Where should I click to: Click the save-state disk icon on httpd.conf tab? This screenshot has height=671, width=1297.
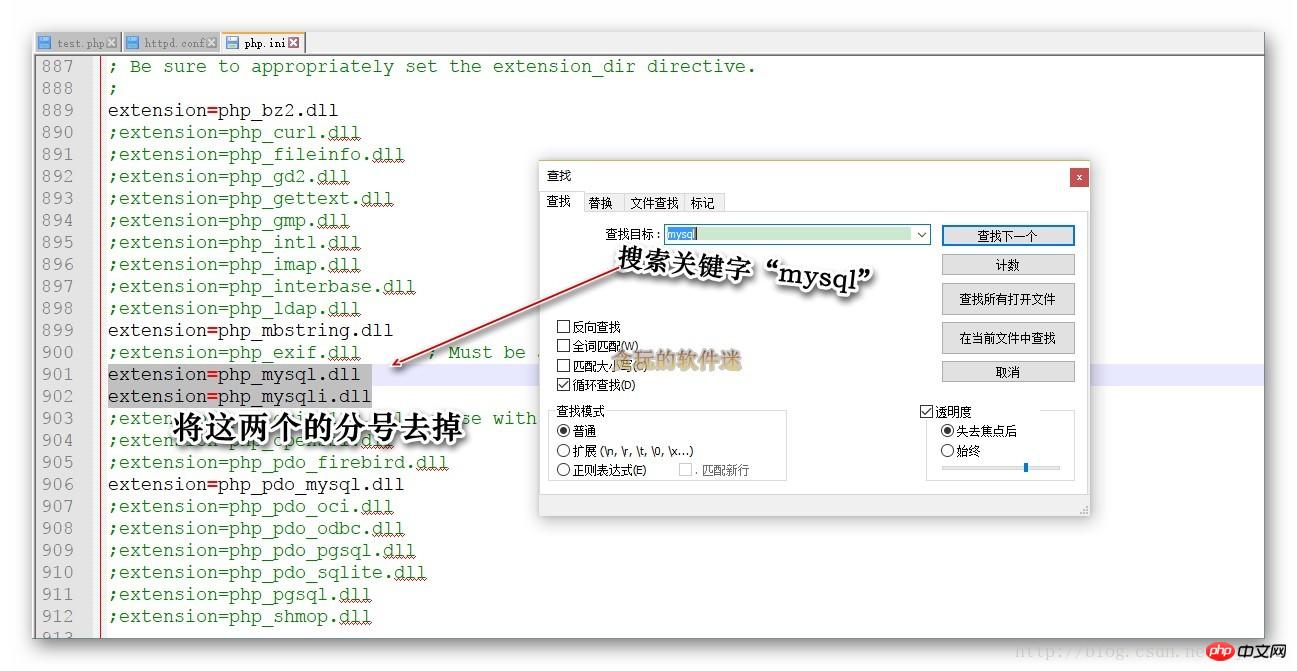tap(133, 43)
